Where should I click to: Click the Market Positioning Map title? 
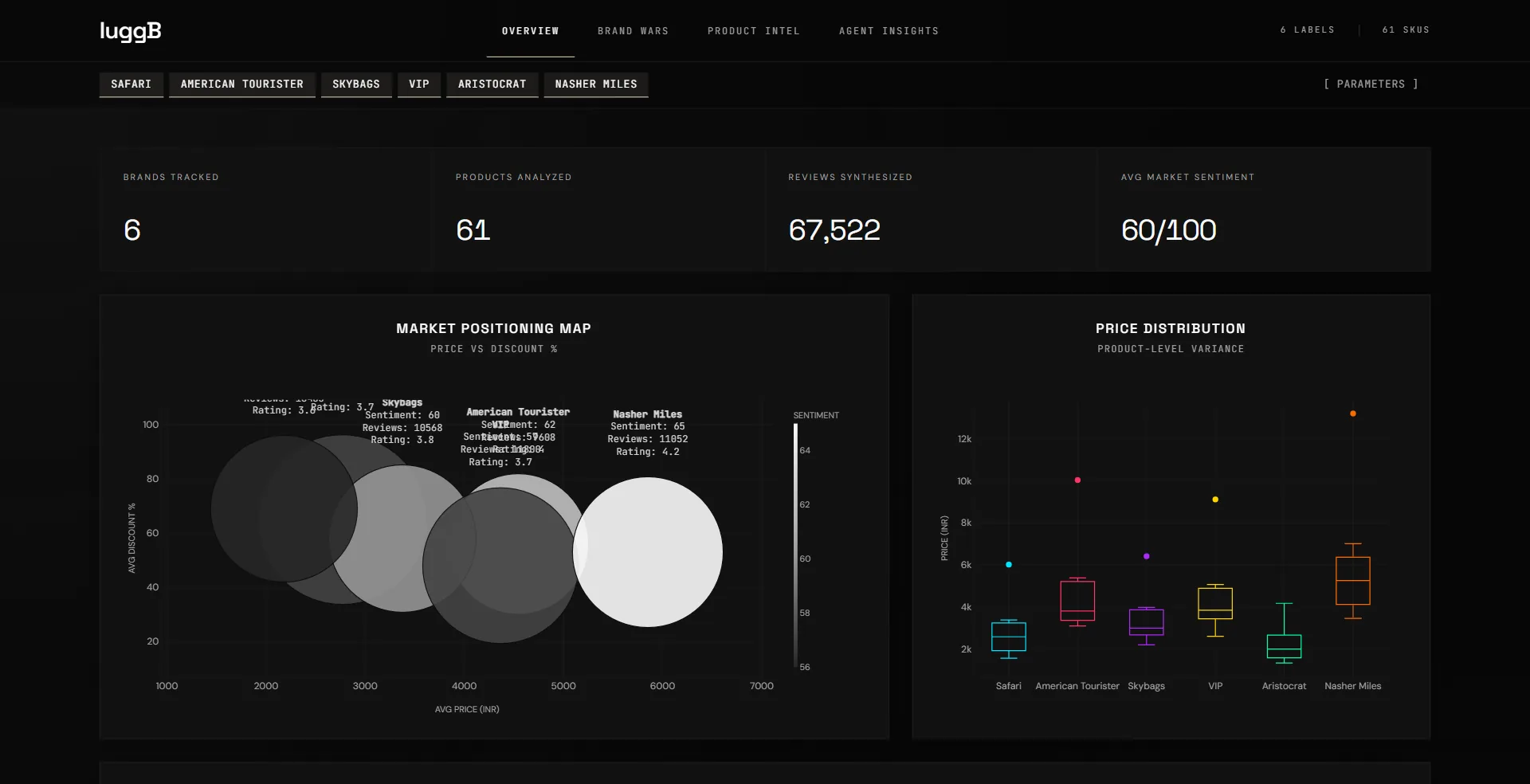pos(494,328)
